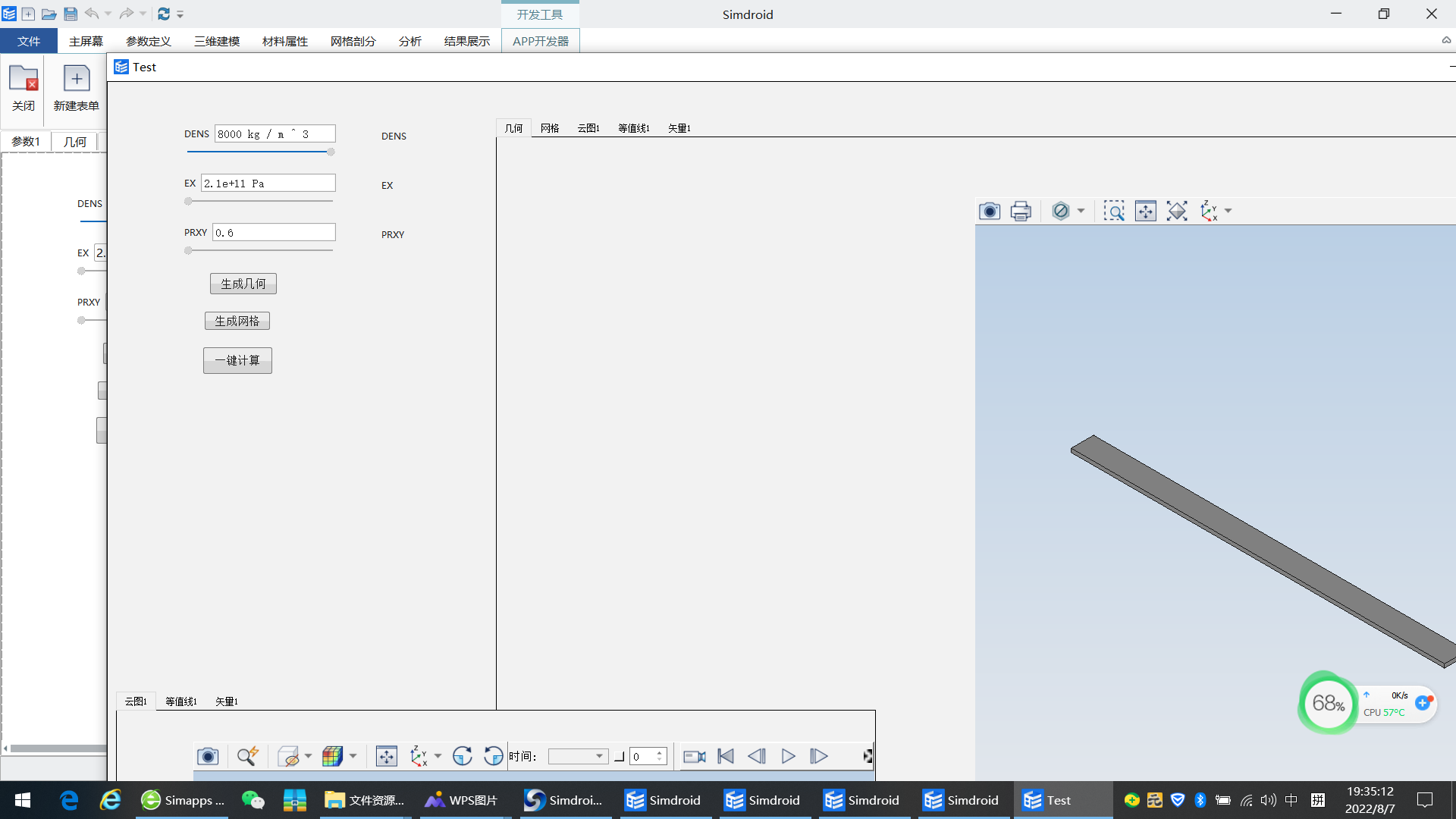The width and height of the screenshot is (1456, 819).
Task: Click the box visibility eye icon in bottom toolbar
Action: tap(288, 756)
